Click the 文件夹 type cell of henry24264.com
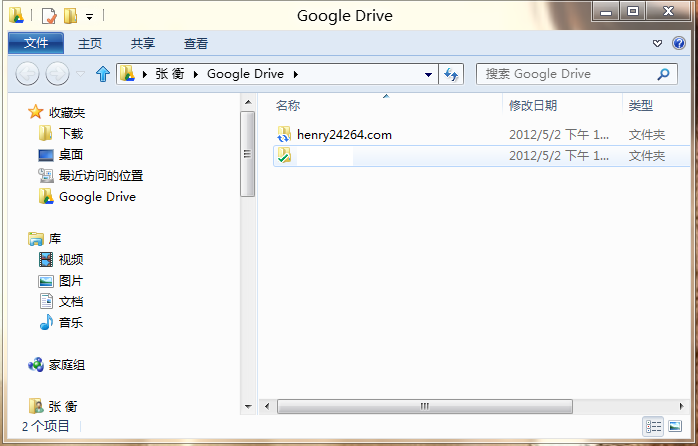The width and height of the screenshot is (698, 446). click(x=646, y=134)
